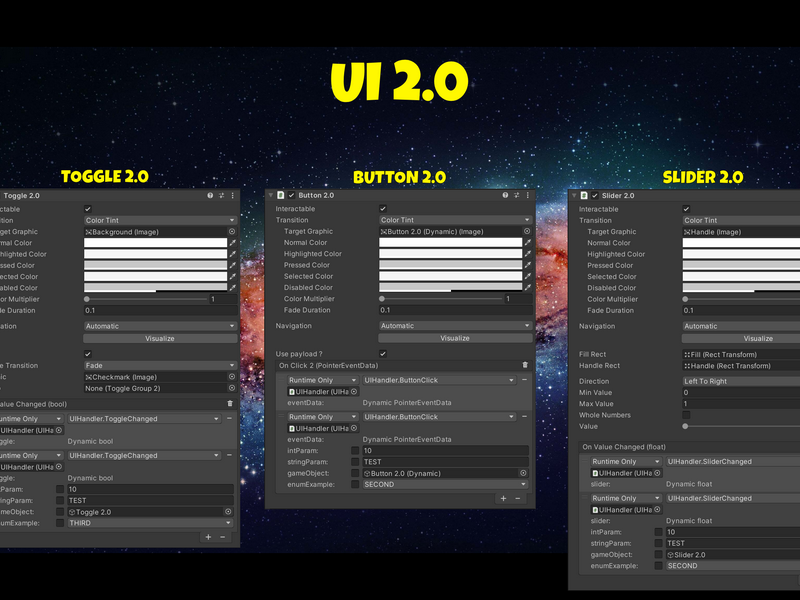Image resolution: width=800 pixels, height=600 pixels.
Task: Click Button Color Multiplier slider handle
Action: (382, 299)
